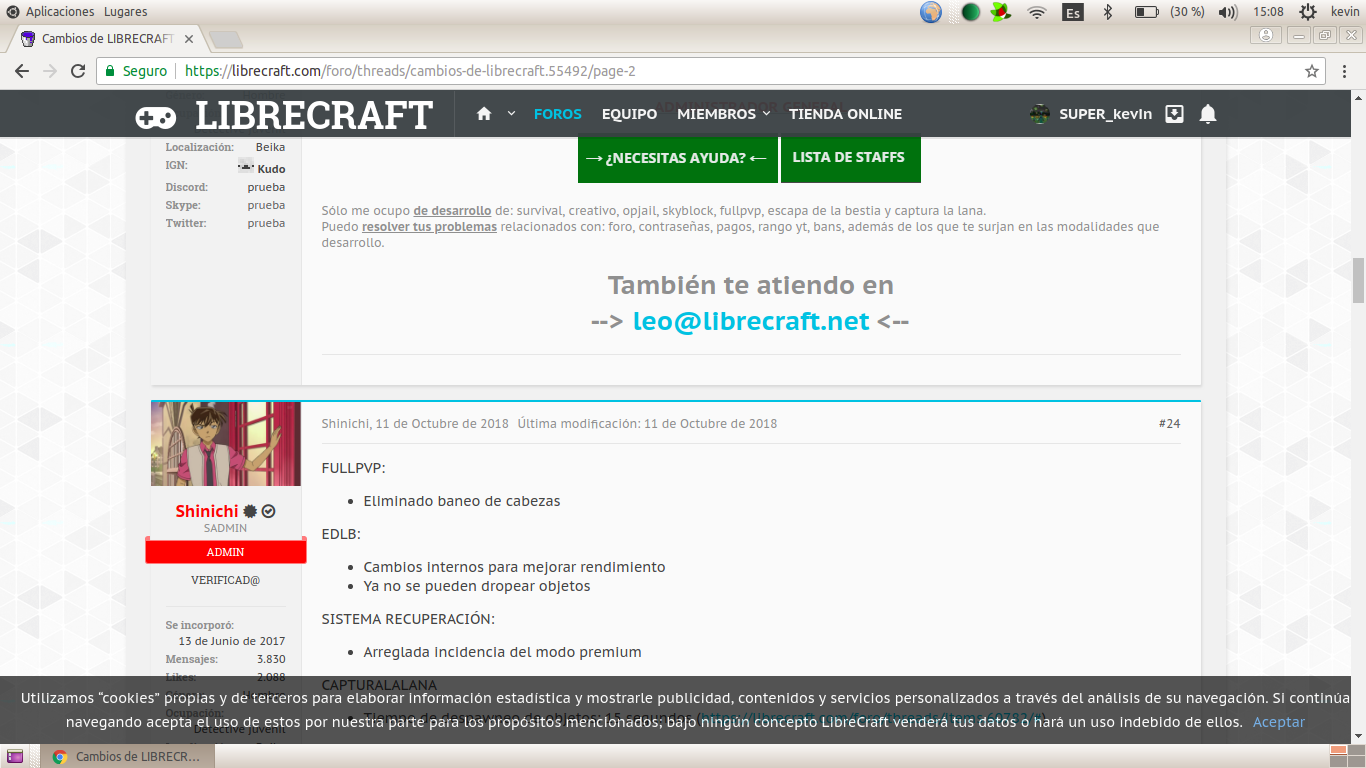Image resolution: width=1366 pixels, height=768 pixels.
Task: Click the post date "11 de Octubre de 2018"
Action: tap(441, 424)
